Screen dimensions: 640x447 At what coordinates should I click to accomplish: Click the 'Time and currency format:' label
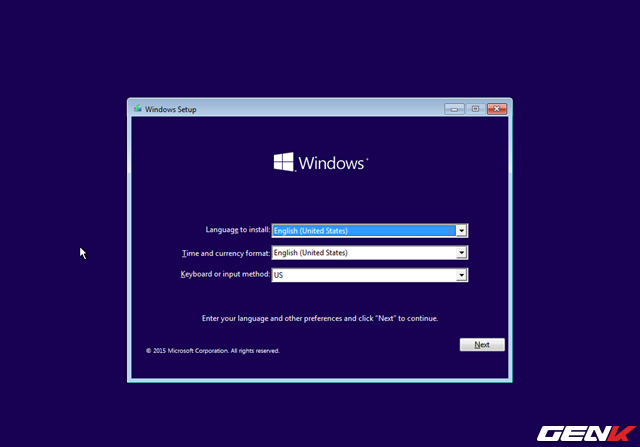[x=226, y=254]
